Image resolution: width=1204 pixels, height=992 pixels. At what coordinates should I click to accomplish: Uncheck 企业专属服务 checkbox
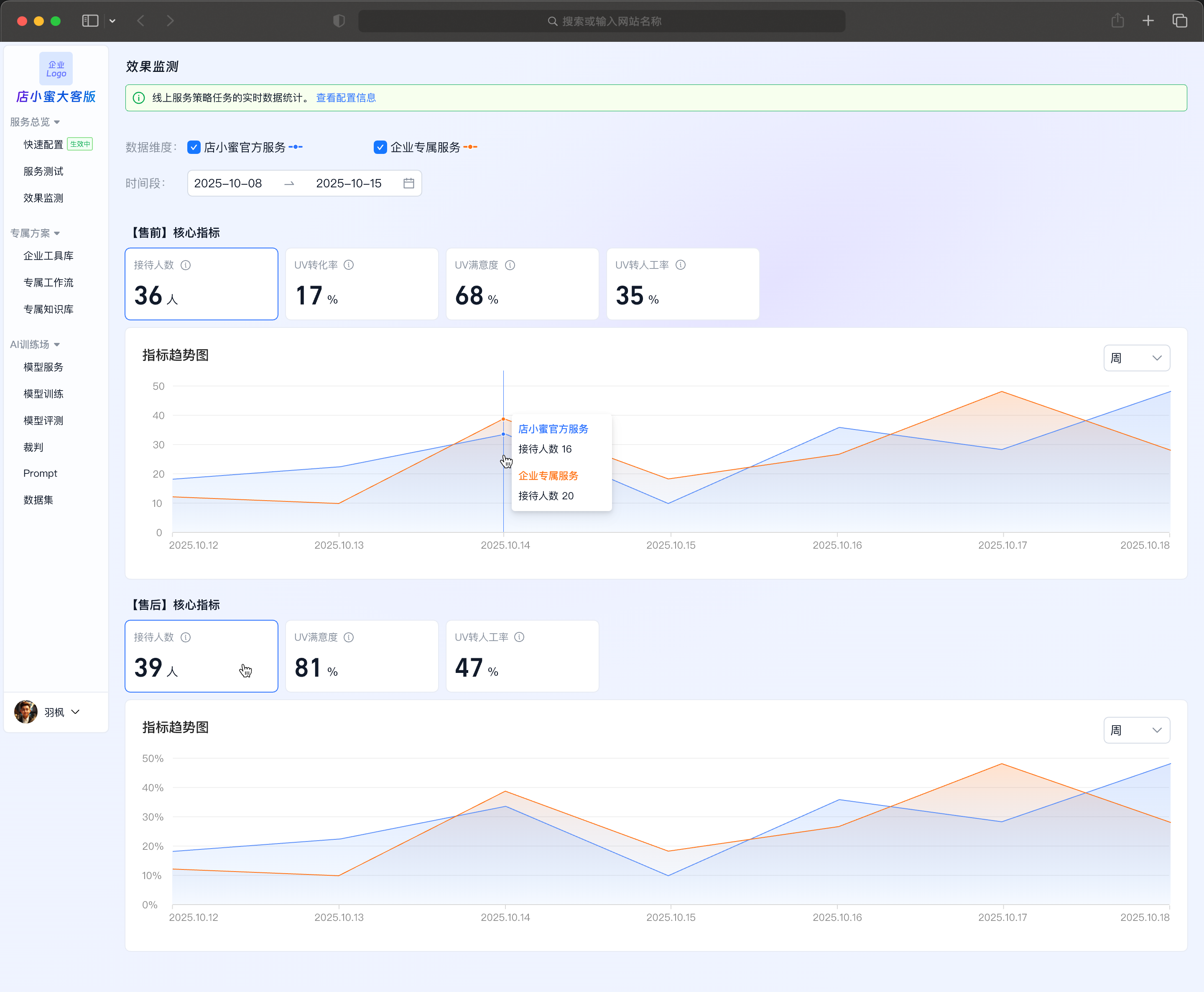point(380,148)
